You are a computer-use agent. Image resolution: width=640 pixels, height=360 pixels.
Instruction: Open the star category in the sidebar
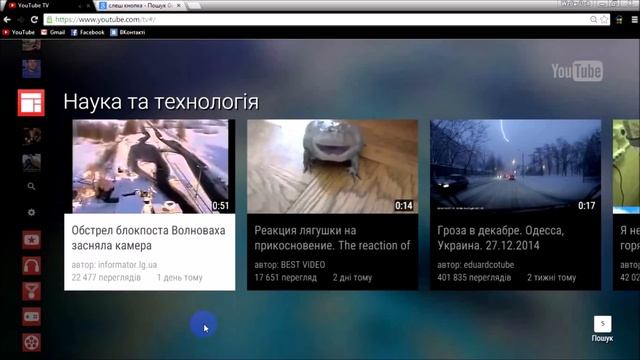(31, 240)
